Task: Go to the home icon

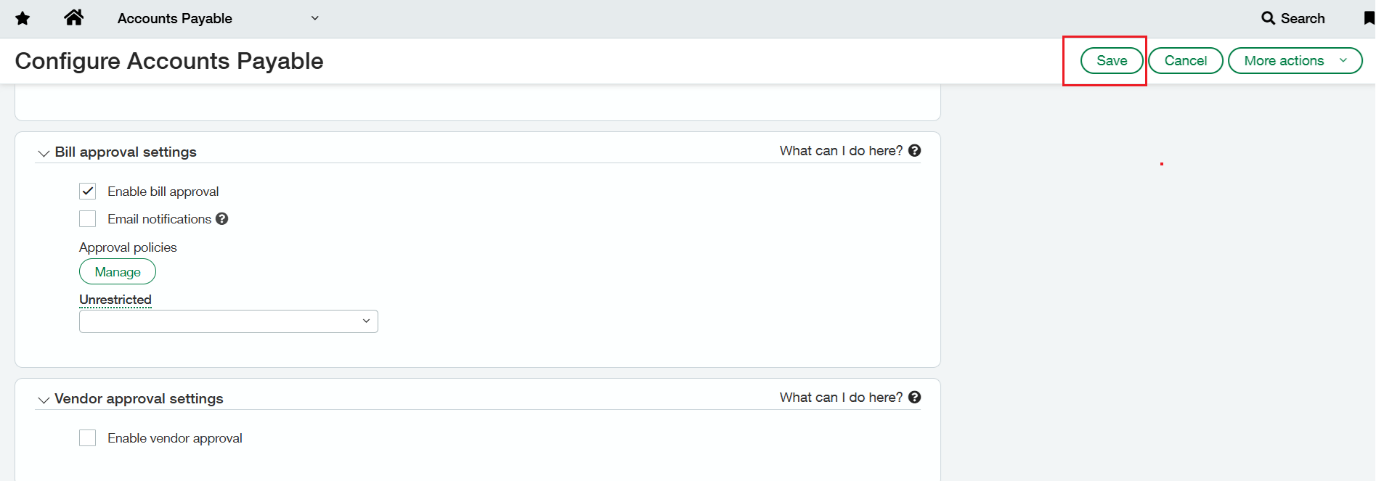Action: [73, 18]
